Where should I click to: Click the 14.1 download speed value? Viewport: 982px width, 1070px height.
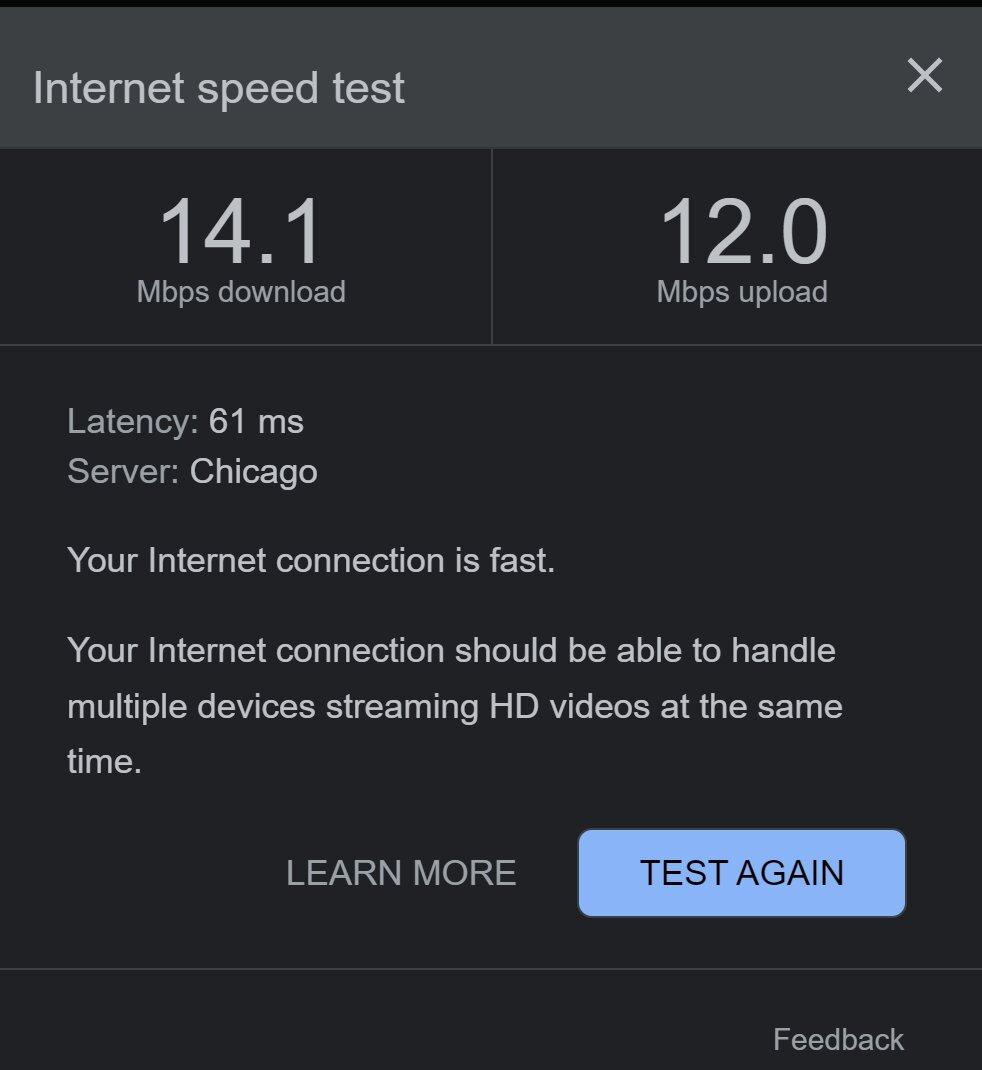click(x=241, y=233)
